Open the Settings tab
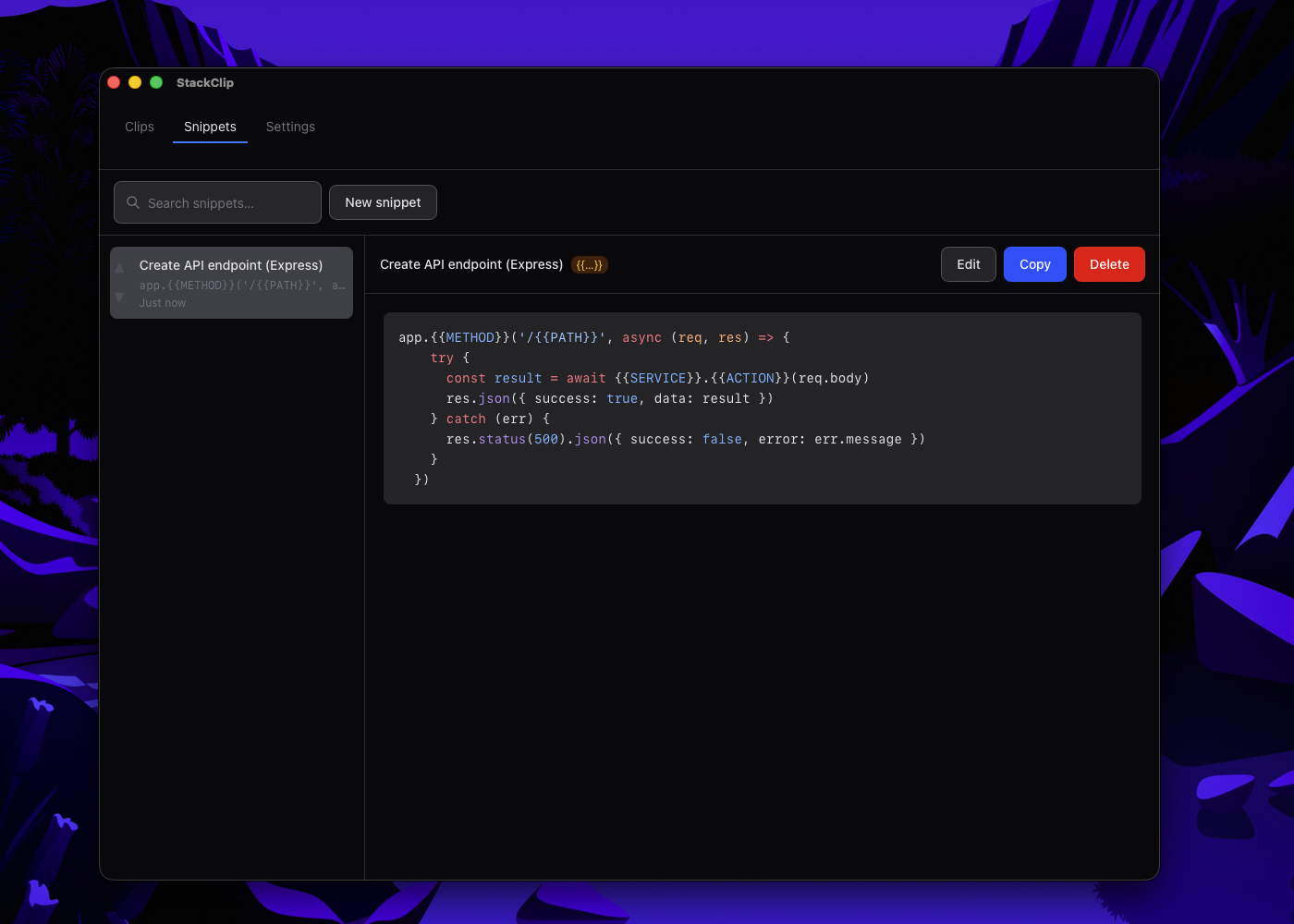Viewport: 1294px width, 924px height. tap(290, 127)
